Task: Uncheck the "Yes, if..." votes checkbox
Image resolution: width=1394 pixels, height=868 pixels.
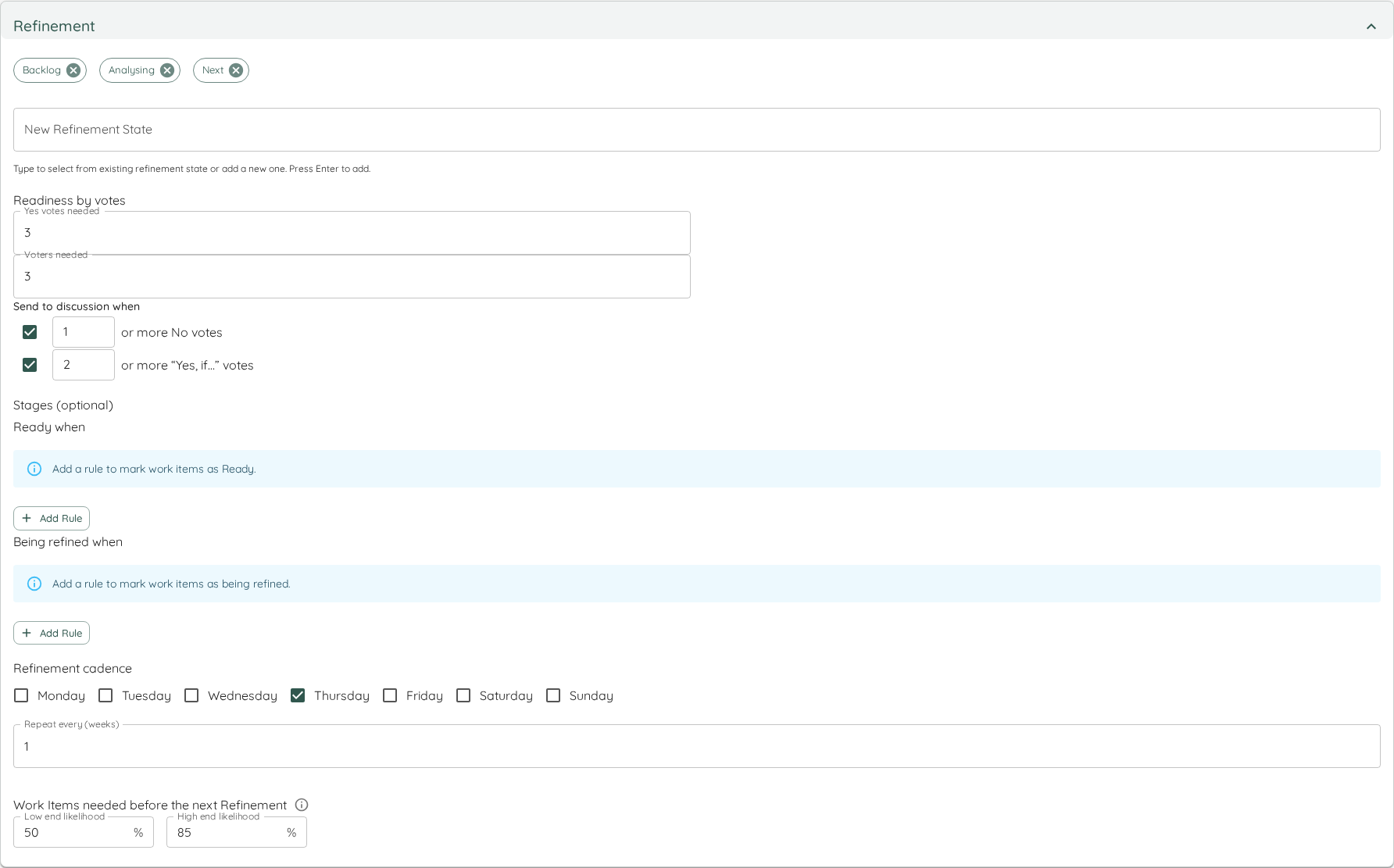Action: tap(30, 365)
